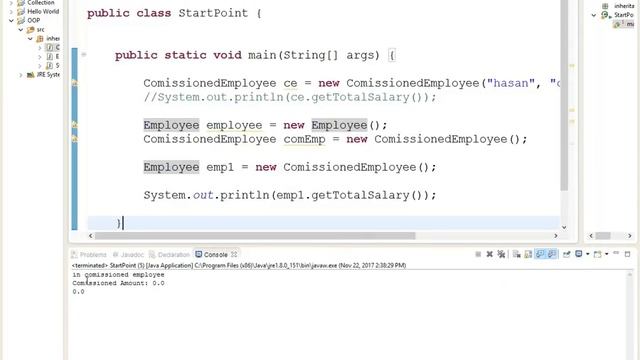Switch to the Declaration tab
The width and height of the screenshot is (640, 360).
169,255
